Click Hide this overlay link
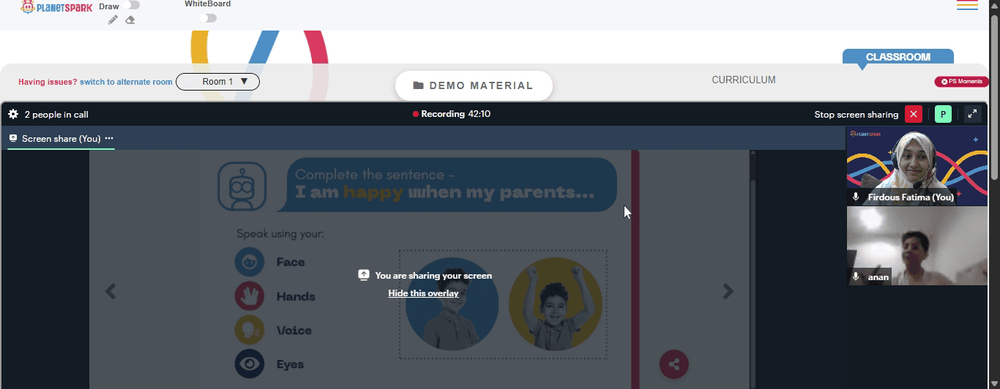The image size is (1000, 389). tap(423, 293)
